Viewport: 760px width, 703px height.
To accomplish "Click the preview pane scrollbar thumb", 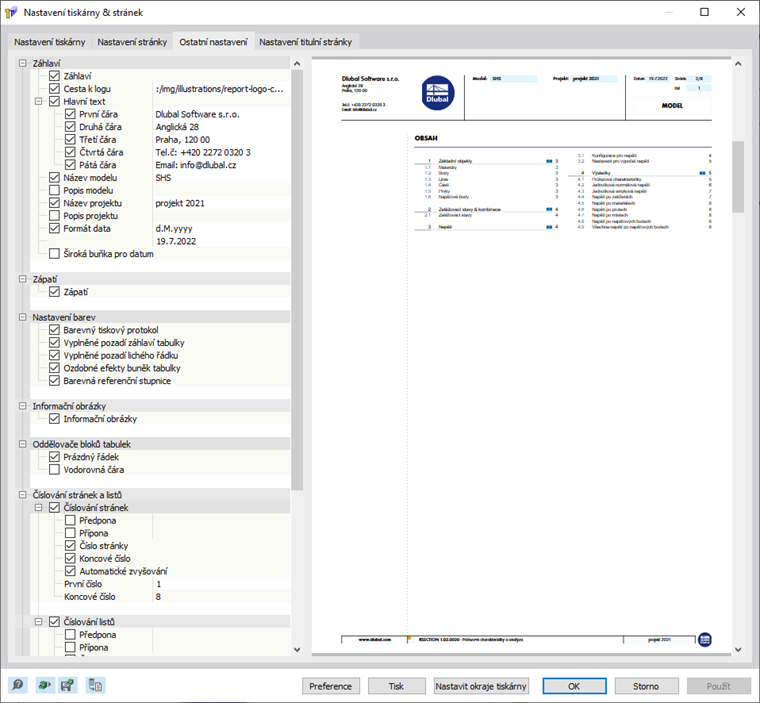I will (x=738, y=176).
